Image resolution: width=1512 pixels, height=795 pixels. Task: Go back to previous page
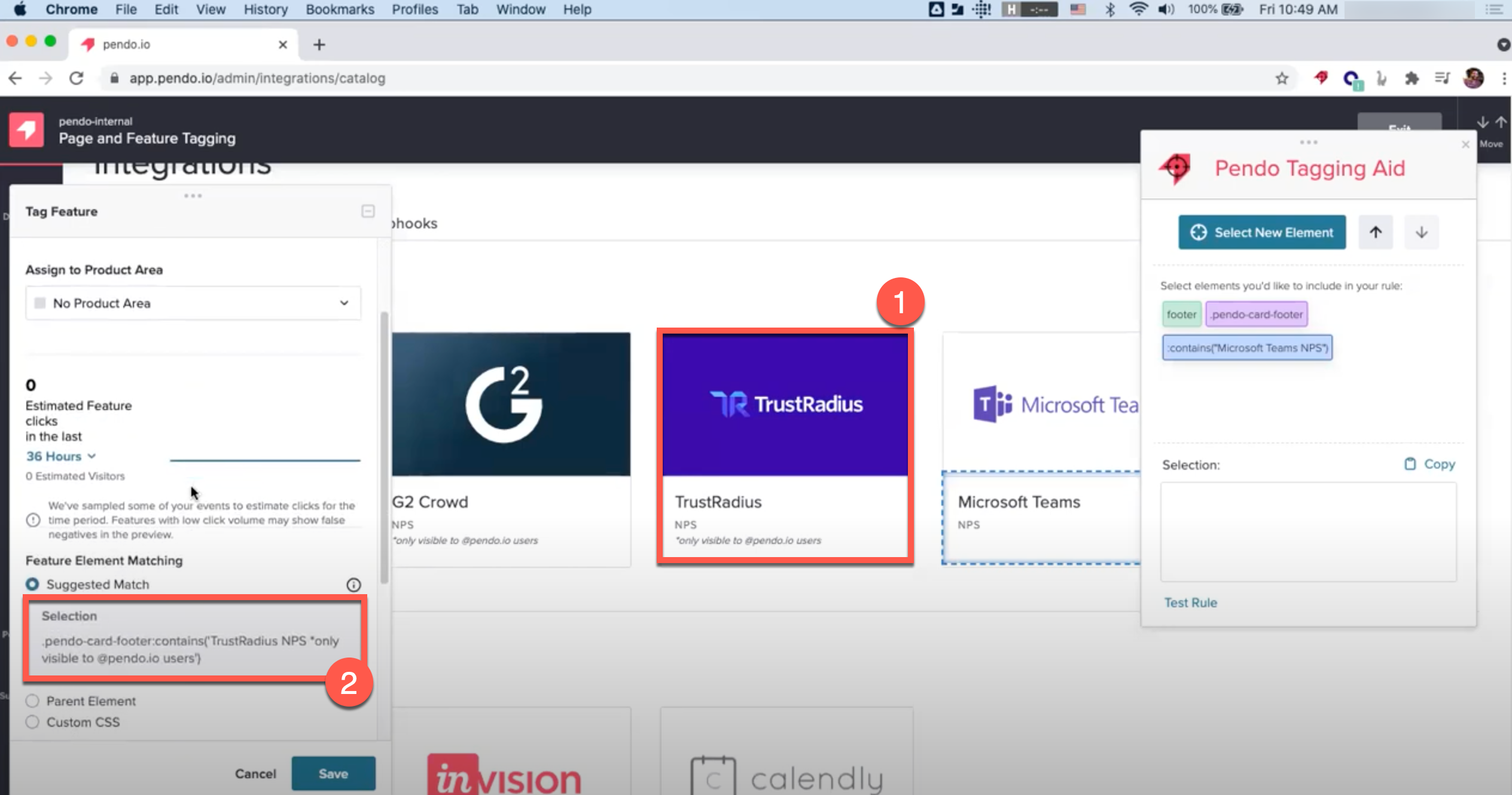(x=16, y=78)
